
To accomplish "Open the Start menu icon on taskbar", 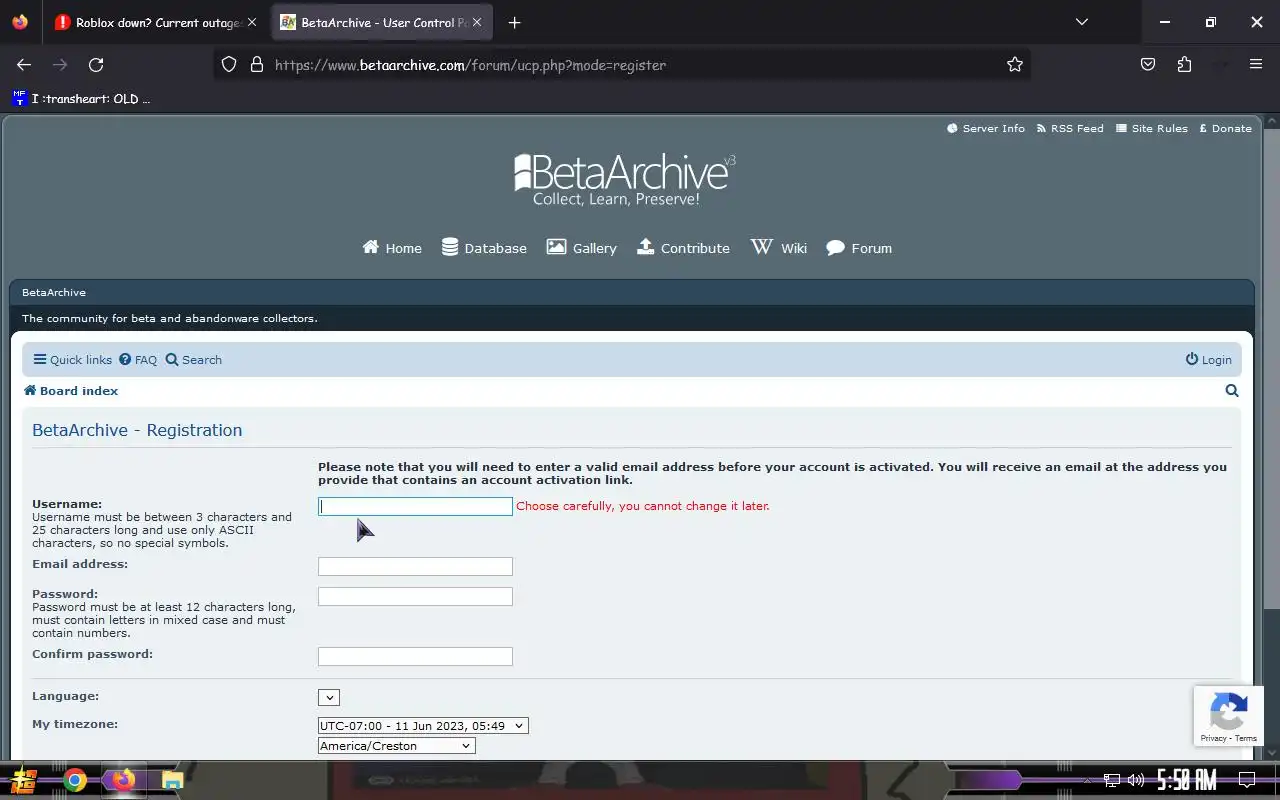I will 24,780.
